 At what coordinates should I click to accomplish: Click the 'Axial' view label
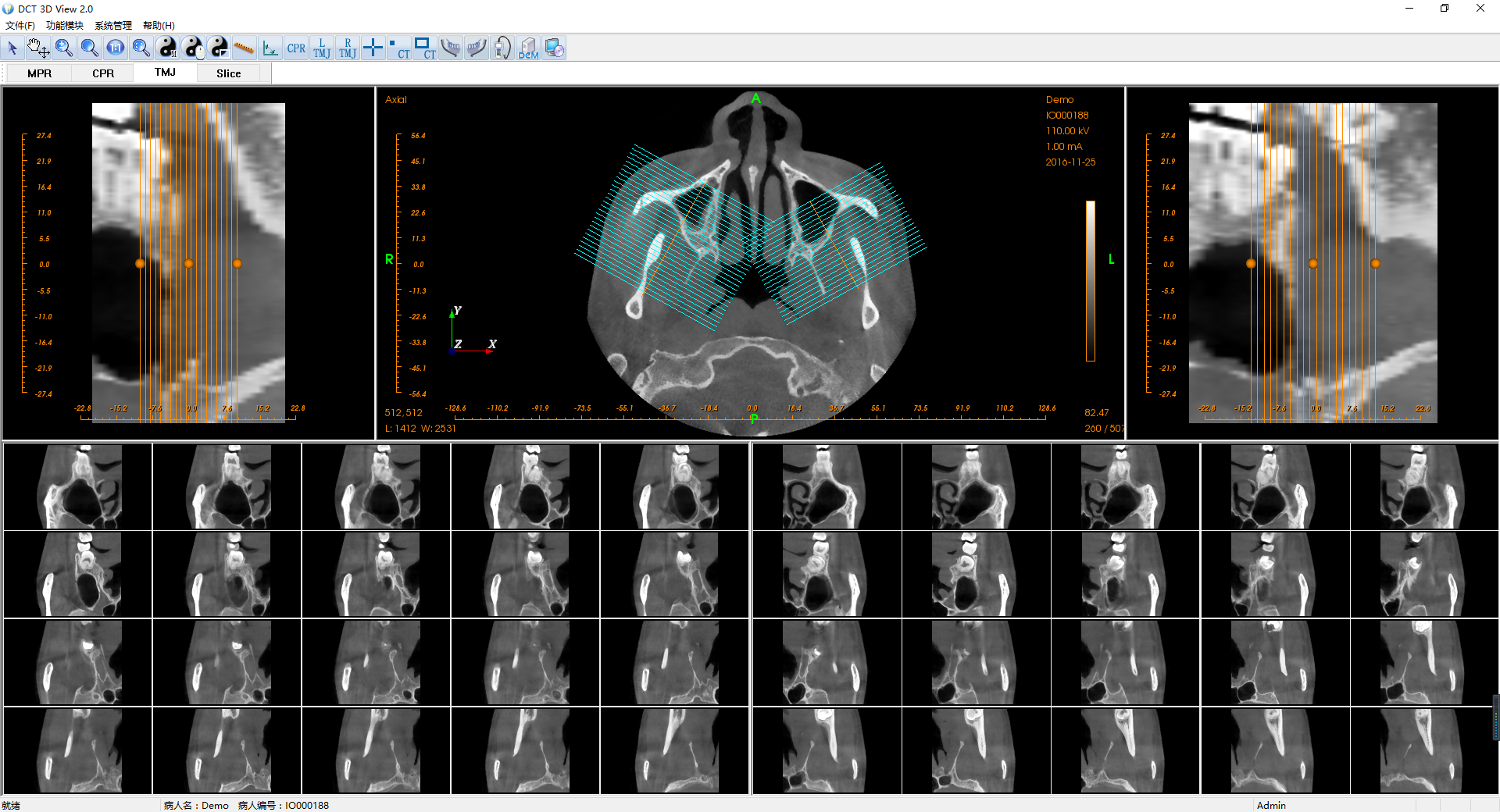pos(396,100)
